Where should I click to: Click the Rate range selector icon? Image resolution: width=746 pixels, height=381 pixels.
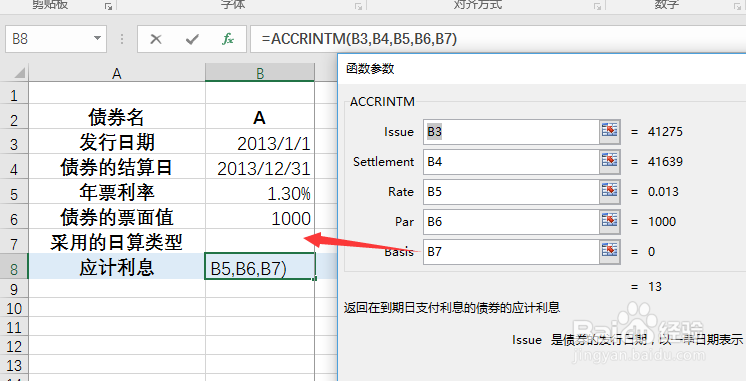(x=609, y=191)
